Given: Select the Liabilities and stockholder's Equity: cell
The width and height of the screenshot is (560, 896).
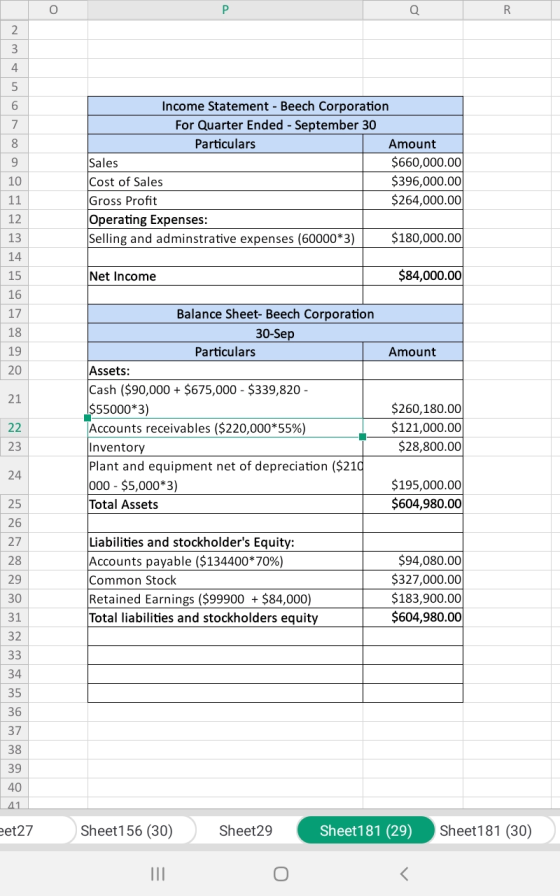Looking at the screenshot, I should pyautogui.click(x=225, y=542).
